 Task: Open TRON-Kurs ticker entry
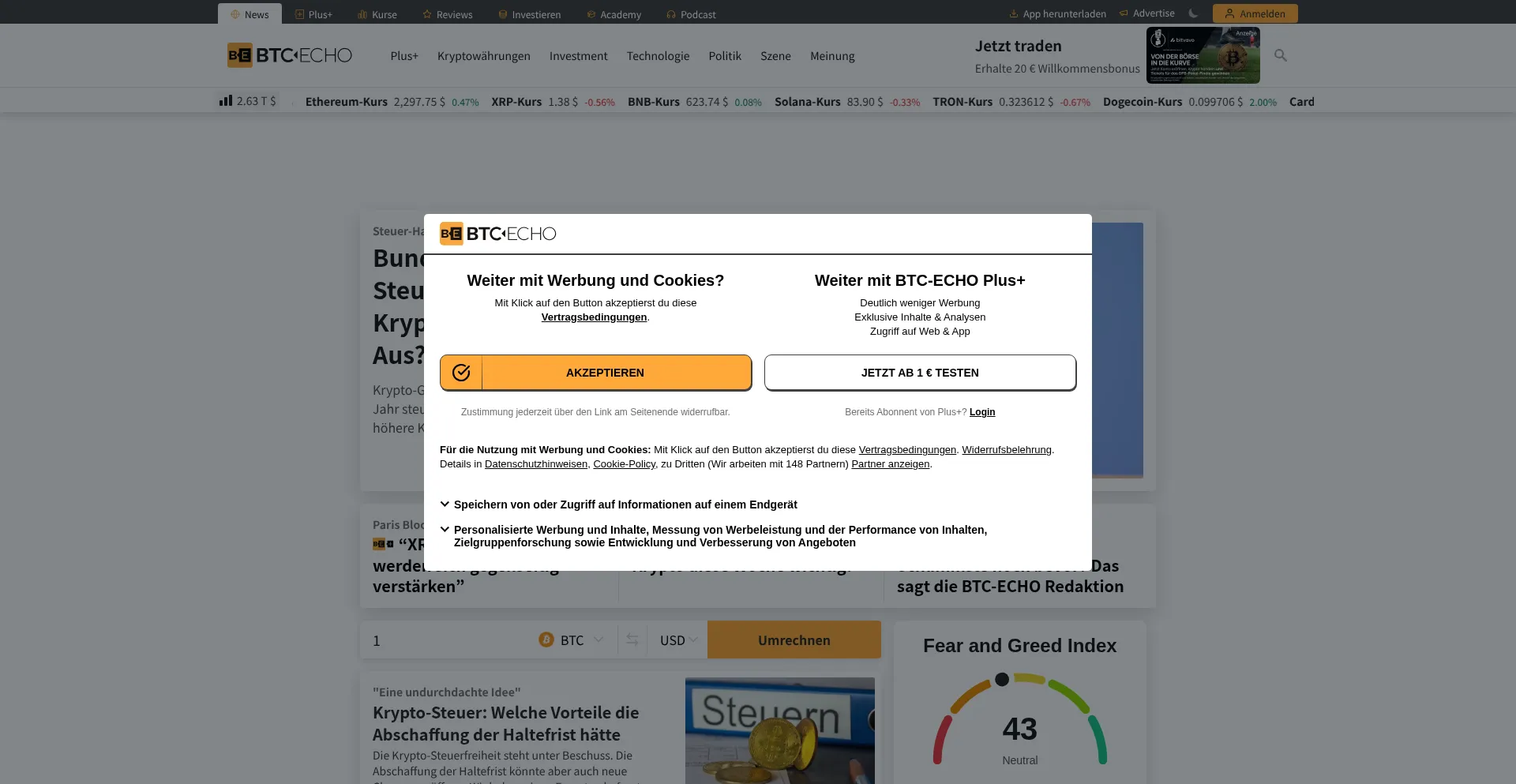coord(1011,102)
